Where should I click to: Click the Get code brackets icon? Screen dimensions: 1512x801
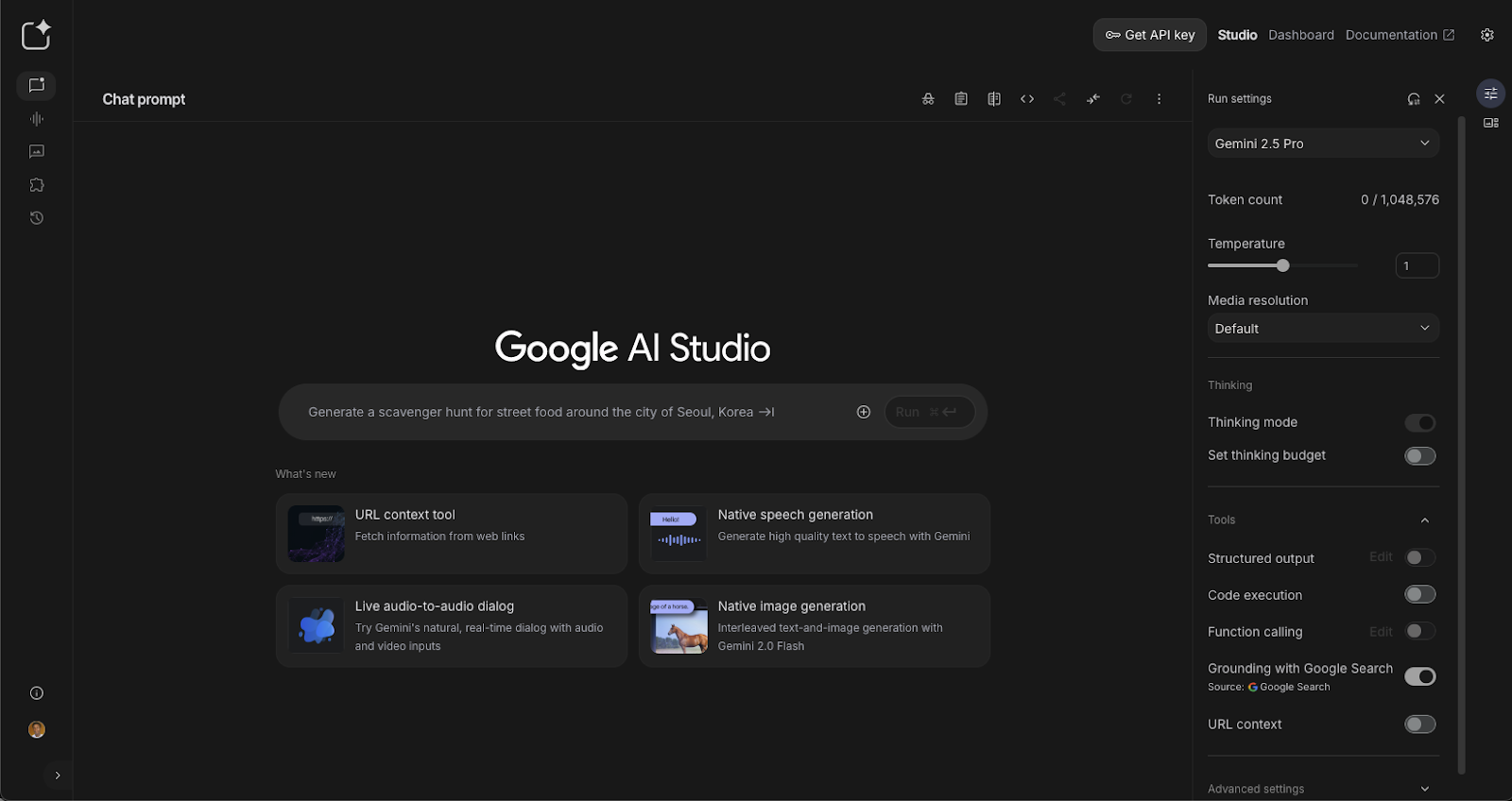click(1027, 99)
